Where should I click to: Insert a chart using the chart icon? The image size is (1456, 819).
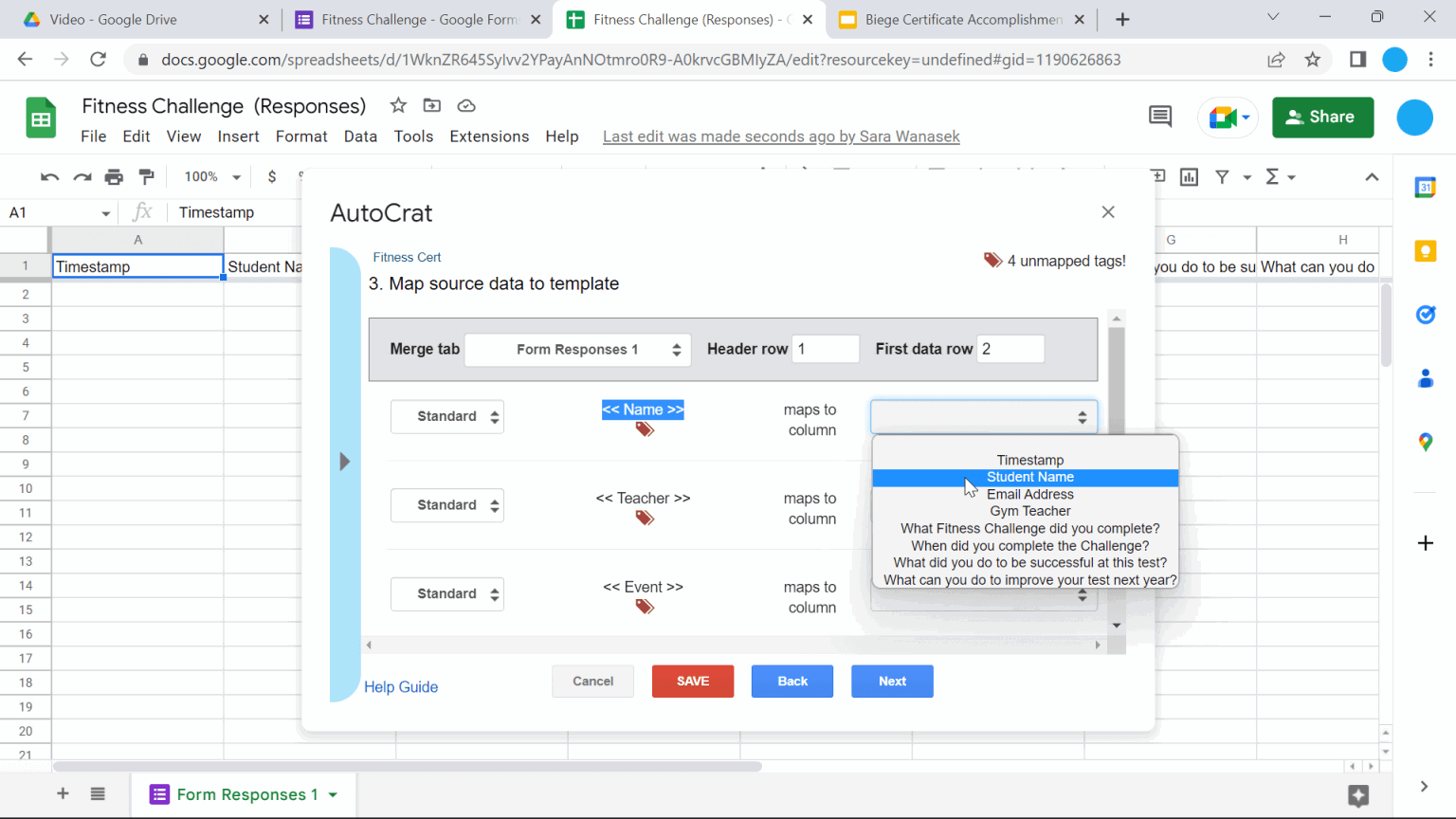click(x=1189, y=176)
